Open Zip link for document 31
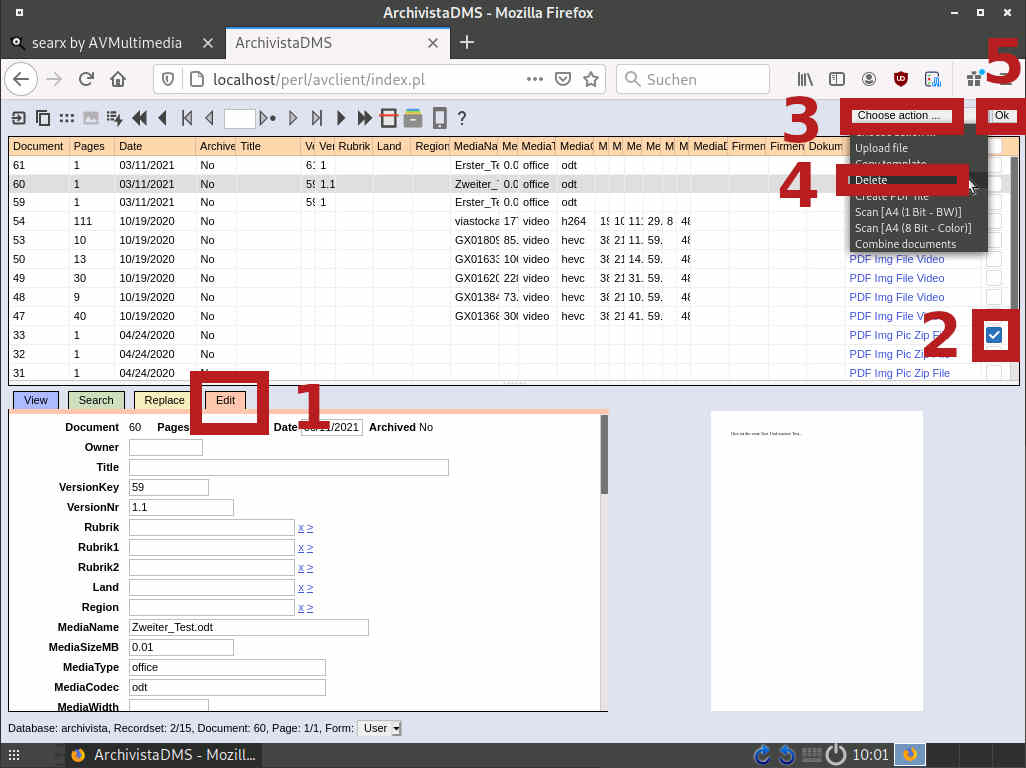The width and height of the screenshot is (1026, 768). (x=921, y=373)
